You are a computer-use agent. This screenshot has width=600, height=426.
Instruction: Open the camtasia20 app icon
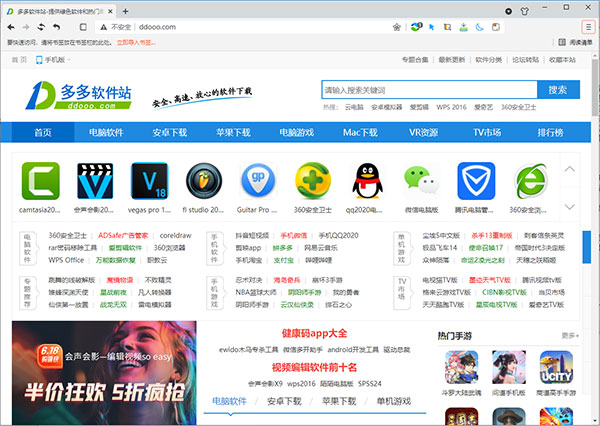coord(41,181)
